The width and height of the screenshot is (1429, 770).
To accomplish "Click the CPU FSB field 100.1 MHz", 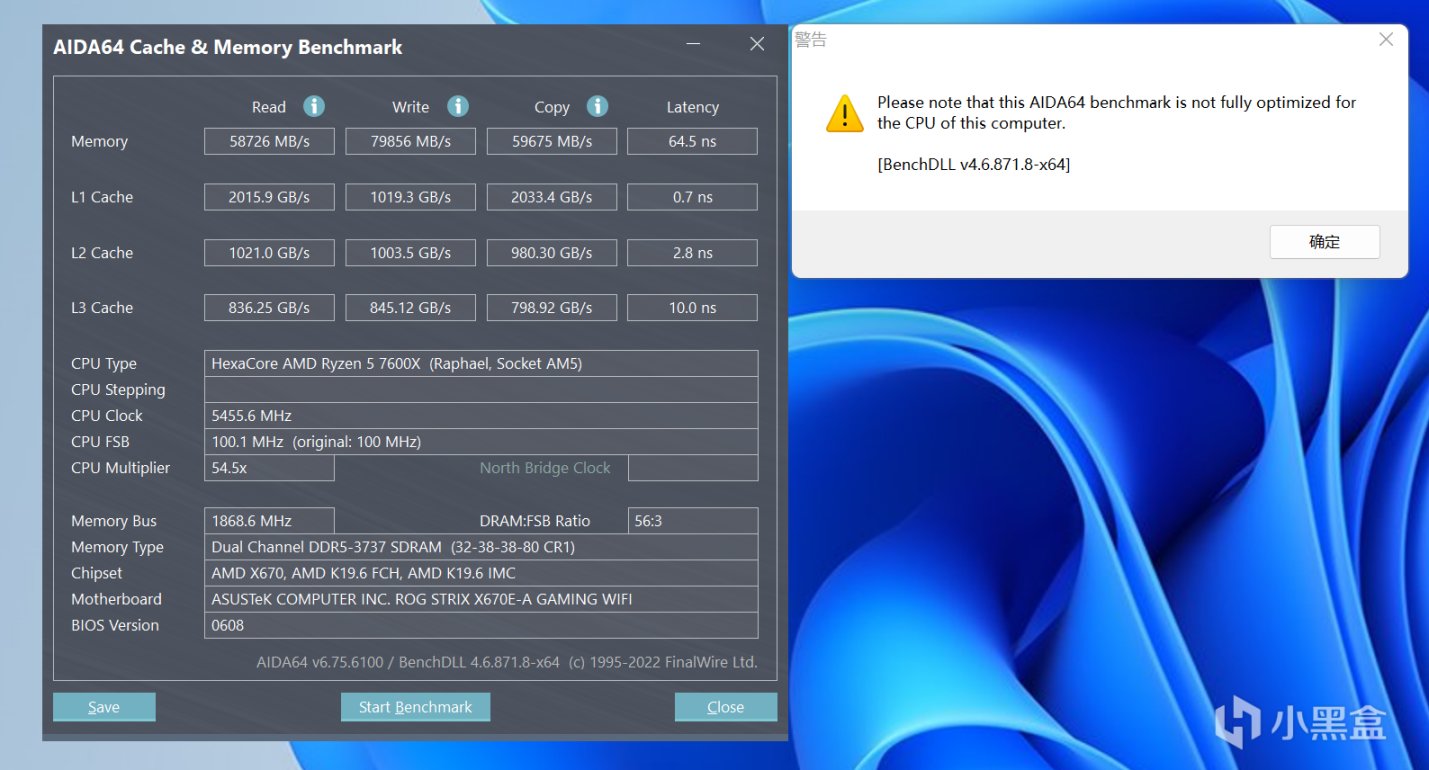I will (481, 441).
